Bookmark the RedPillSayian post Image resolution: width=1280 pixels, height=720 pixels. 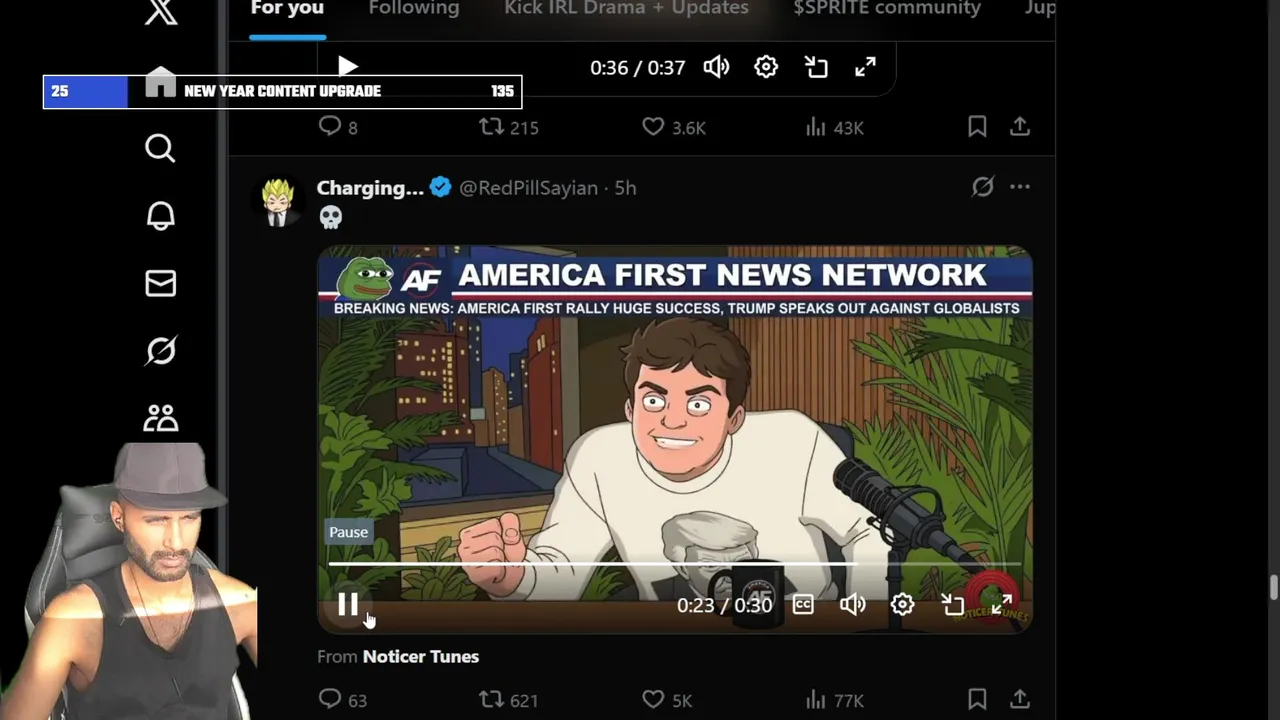[x=977, y=699]
